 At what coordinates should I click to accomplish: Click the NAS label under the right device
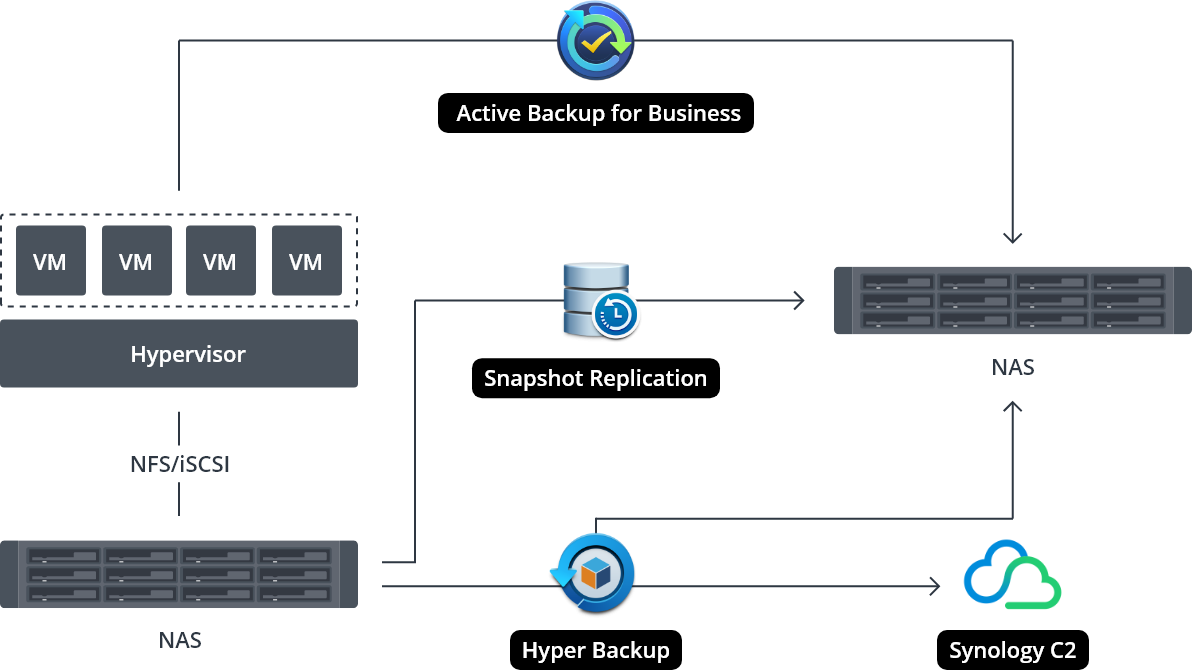click(1013, 367)
